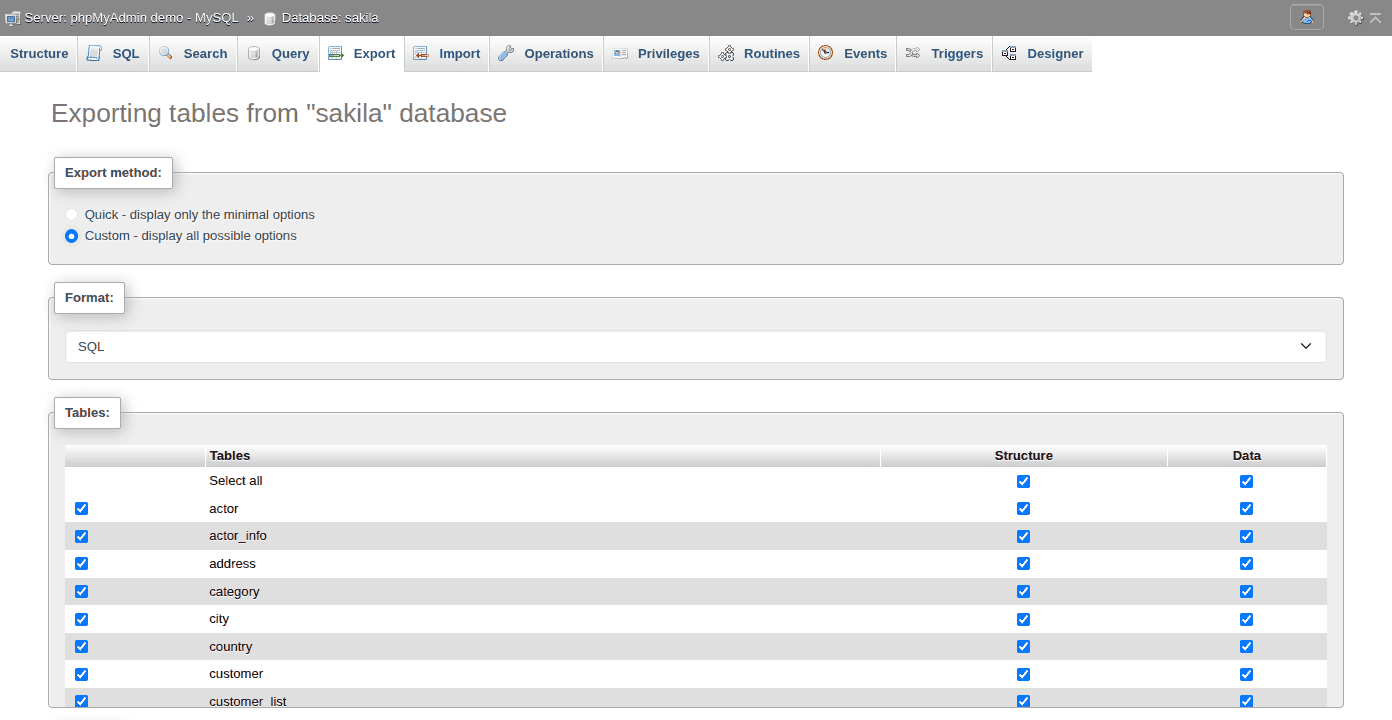
Task: Uncheck the Structure checkbox for customer
Action: coord(1023,674)
